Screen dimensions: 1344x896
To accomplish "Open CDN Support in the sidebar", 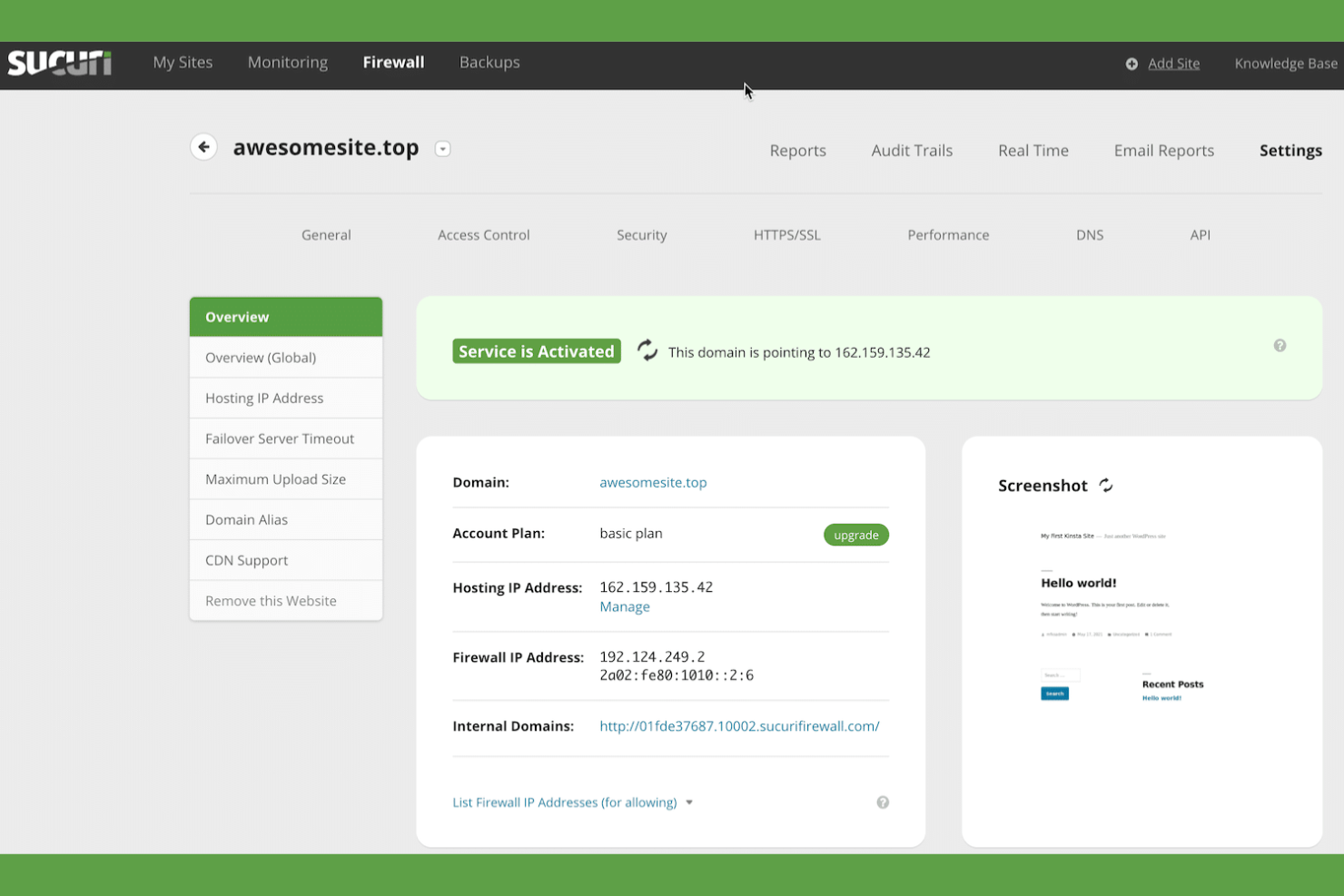I will coord(286,560).
